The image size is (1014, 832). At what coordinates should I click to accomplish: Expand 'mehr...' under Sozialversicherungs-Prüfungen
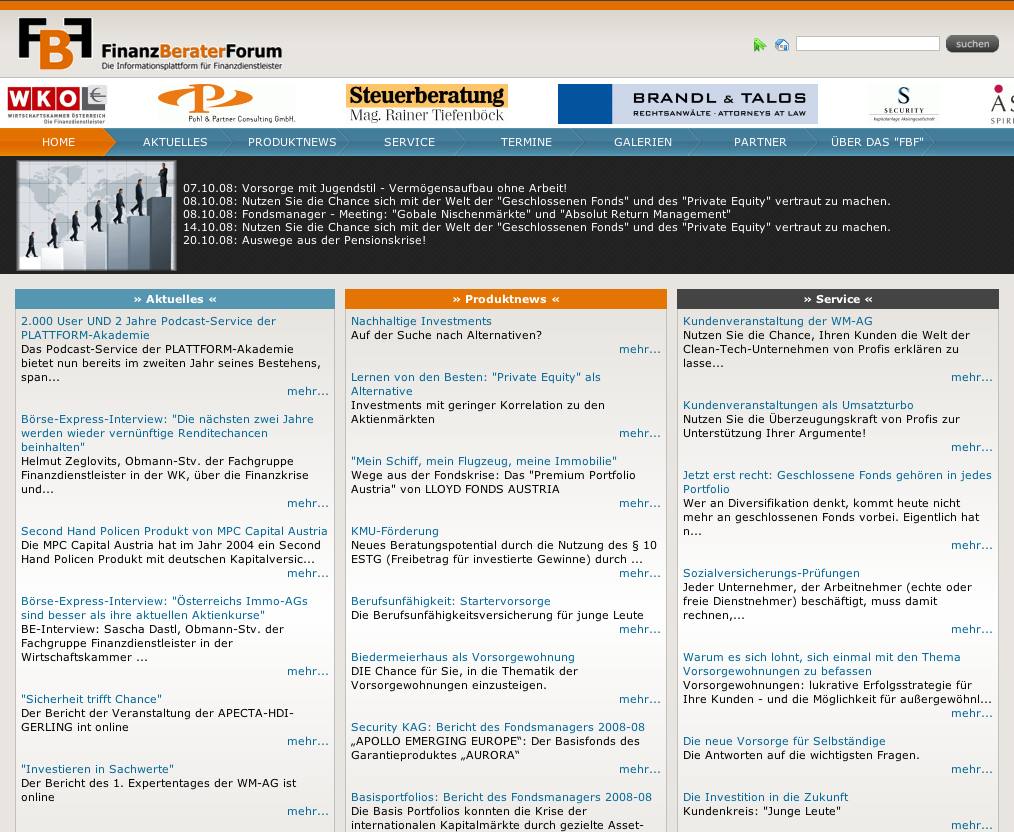(x=971, y=630)
